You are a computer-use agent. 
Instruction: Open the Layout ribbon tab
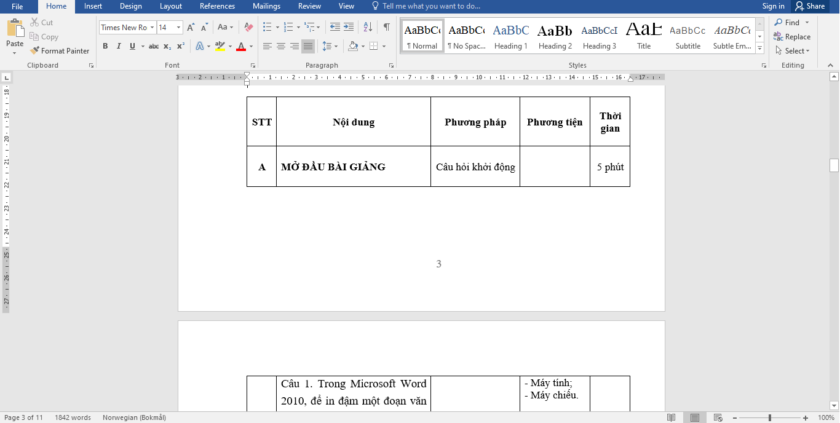pyautogui.click(x=171, y=6)
